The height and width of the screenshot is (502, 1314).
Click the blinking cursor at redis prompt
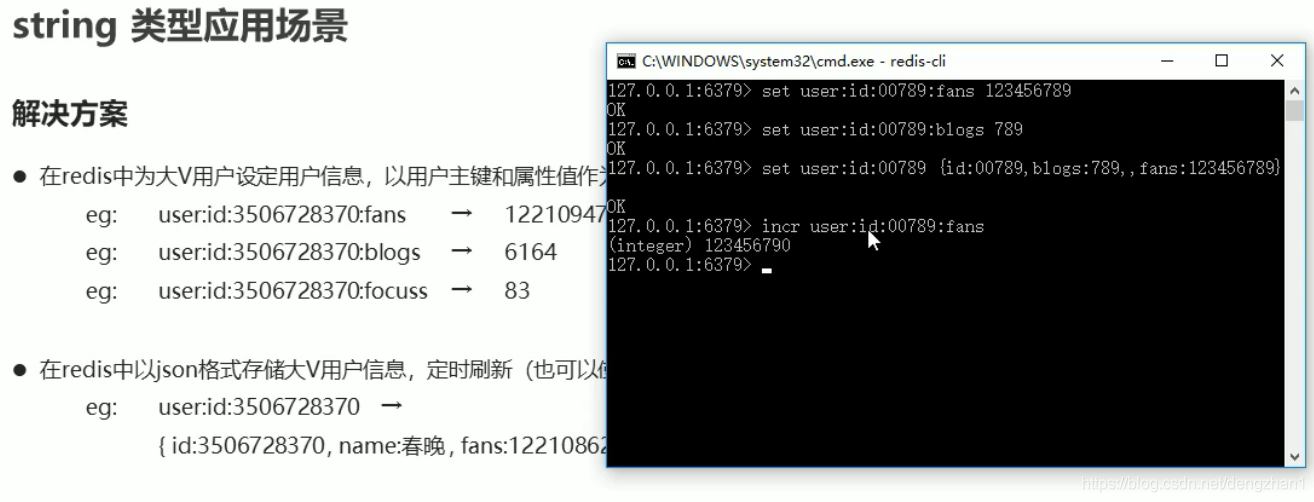click(767, 269)
